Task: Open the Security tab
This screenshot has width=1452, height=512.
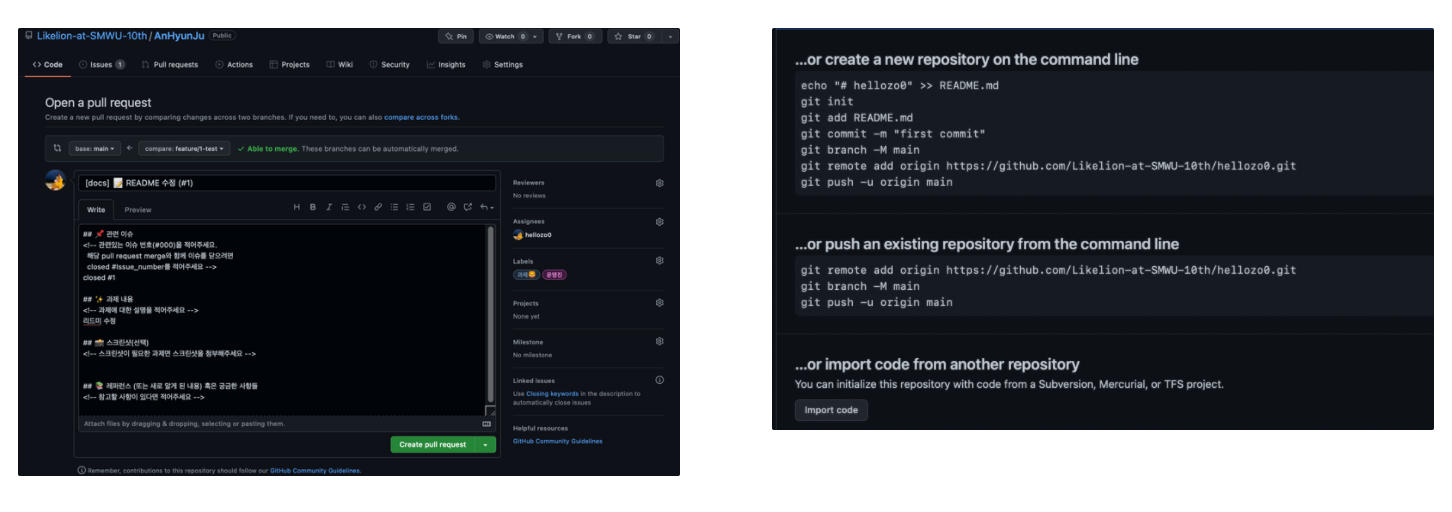Action: click(390, 64)
